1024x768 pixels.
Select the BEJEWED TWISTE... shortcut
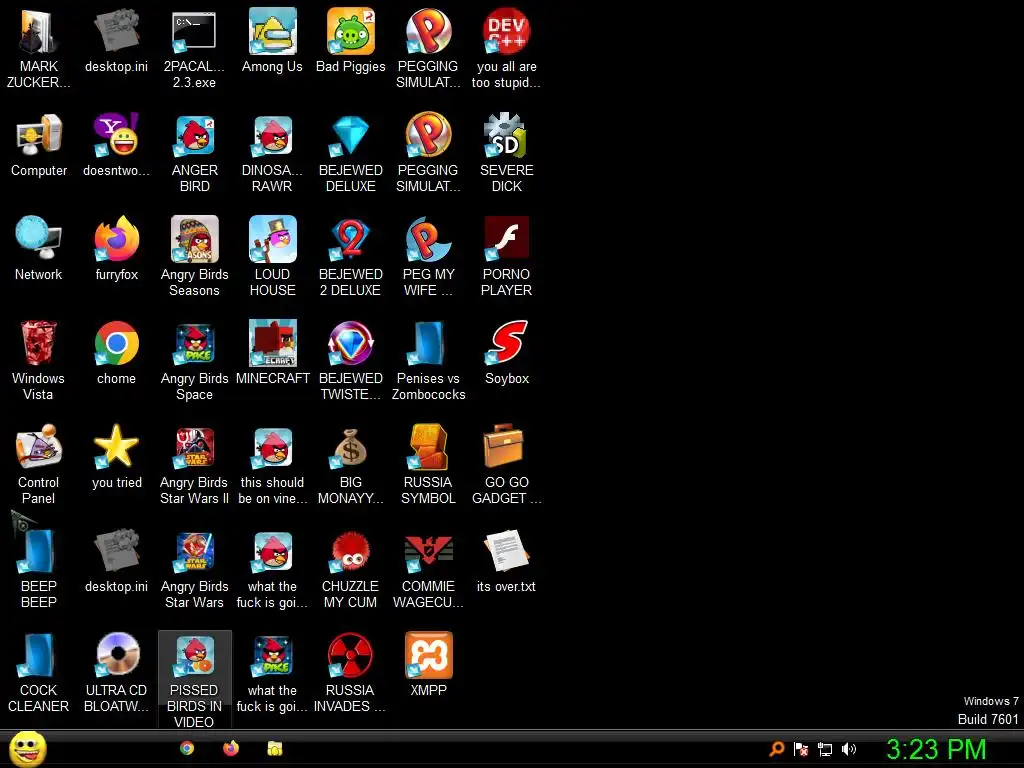coord(351,360)
